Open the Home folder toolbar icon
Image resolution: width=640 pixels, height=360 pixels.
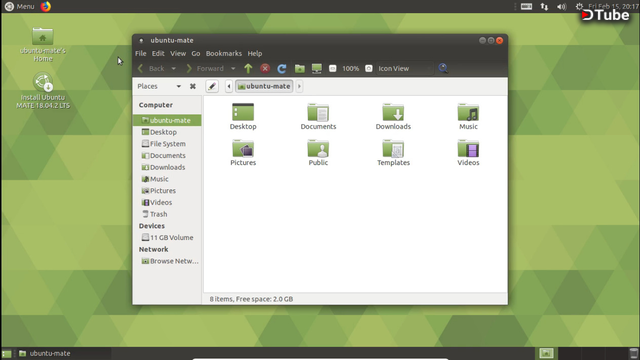tap(300, 69)
